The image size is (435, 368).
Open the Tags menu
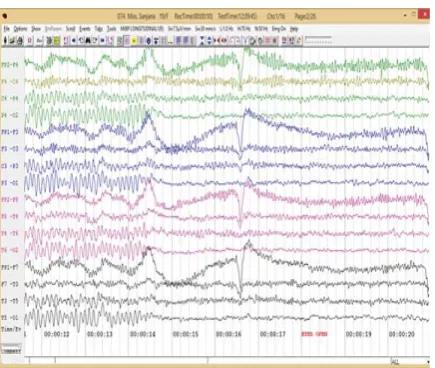[99, 29]
